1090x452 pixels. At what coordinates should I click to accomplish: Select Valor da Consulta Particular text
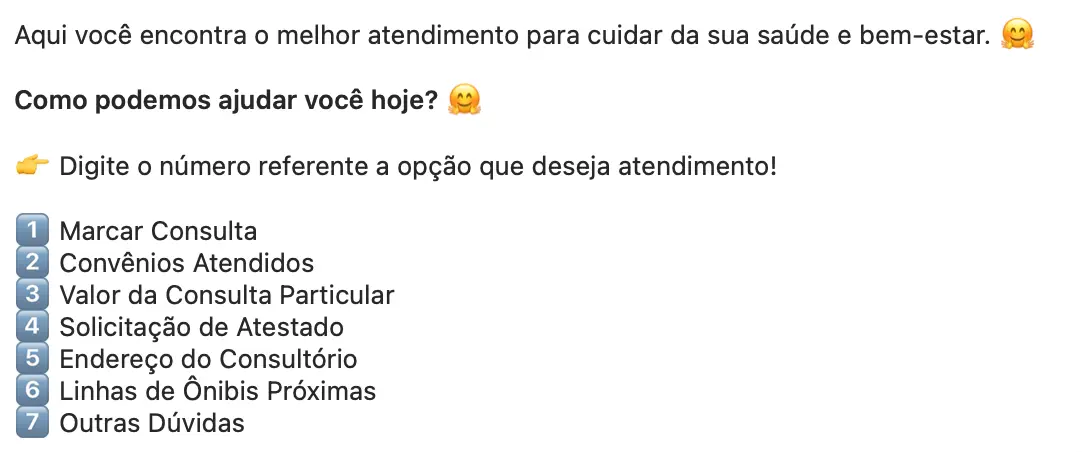click(227, 295)
